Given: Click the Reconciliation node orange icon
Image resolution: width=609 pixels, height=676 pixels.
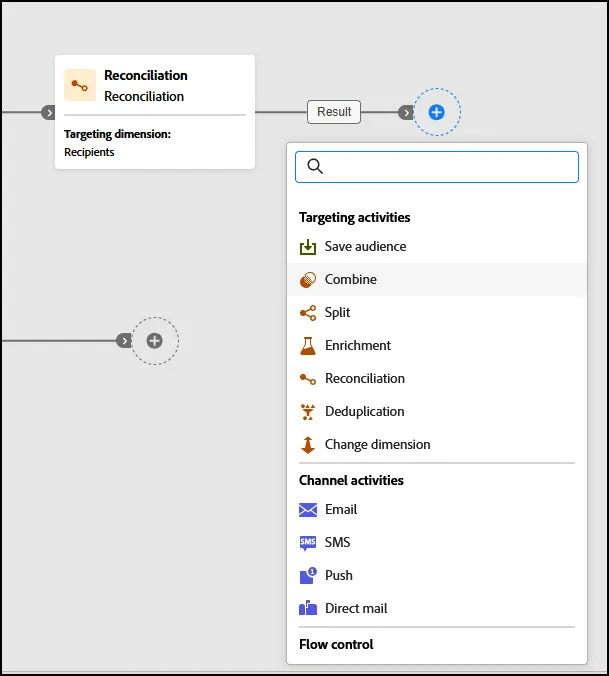Looking at the screenshot, I should coord(80,85).
